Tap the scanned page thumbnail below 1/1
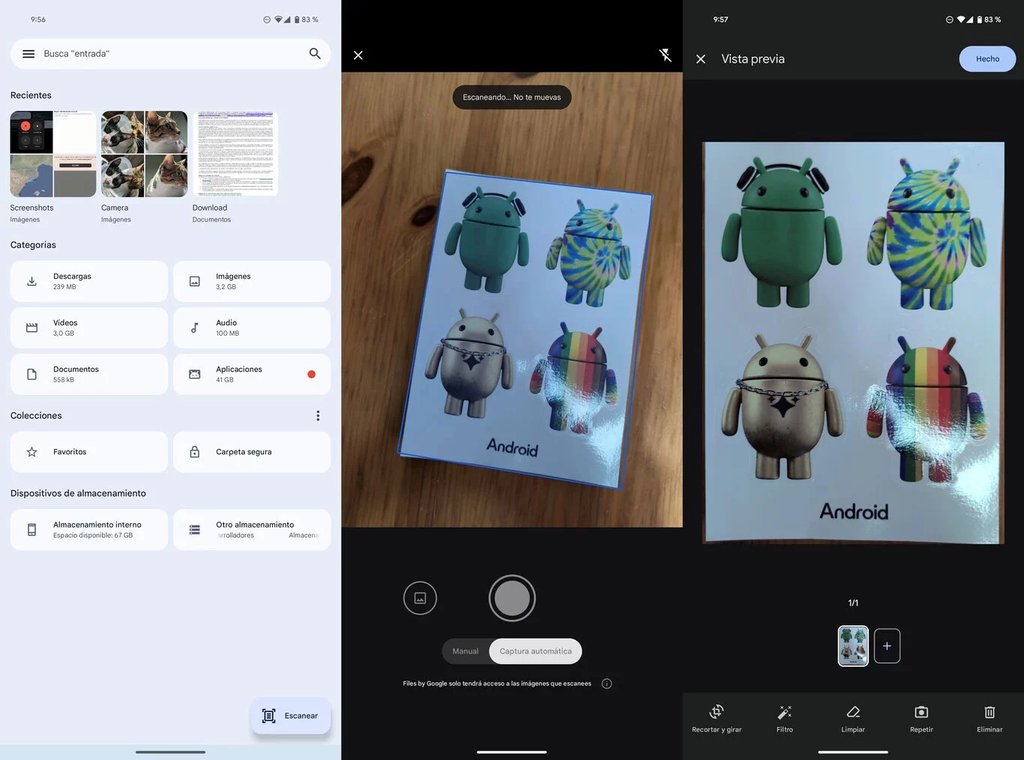 coord(853,645)
